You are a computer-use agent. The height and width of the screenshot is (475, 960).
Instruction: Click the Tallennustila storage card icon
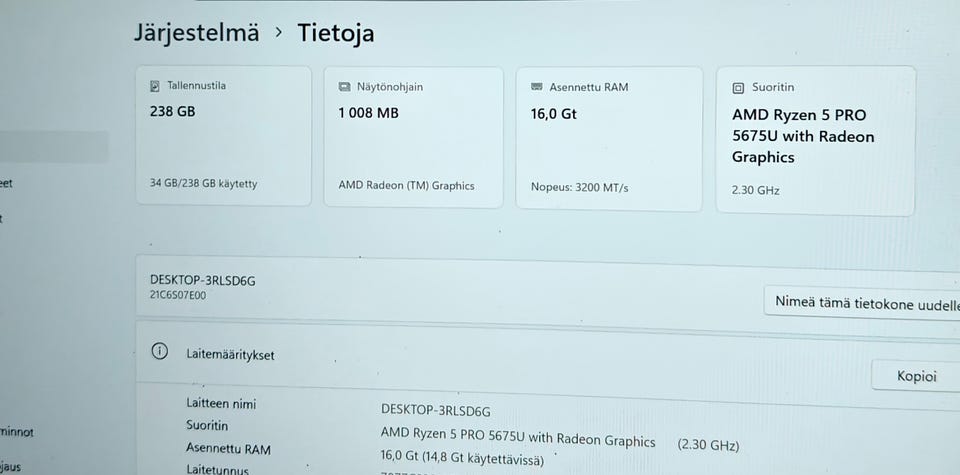(155, 86)
